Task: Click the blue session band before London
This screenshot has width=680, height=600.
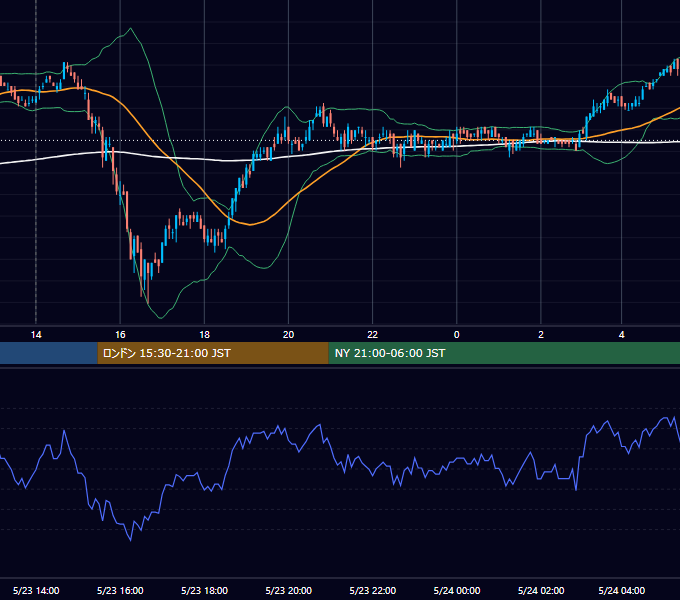Action: (x=49, y=353)
